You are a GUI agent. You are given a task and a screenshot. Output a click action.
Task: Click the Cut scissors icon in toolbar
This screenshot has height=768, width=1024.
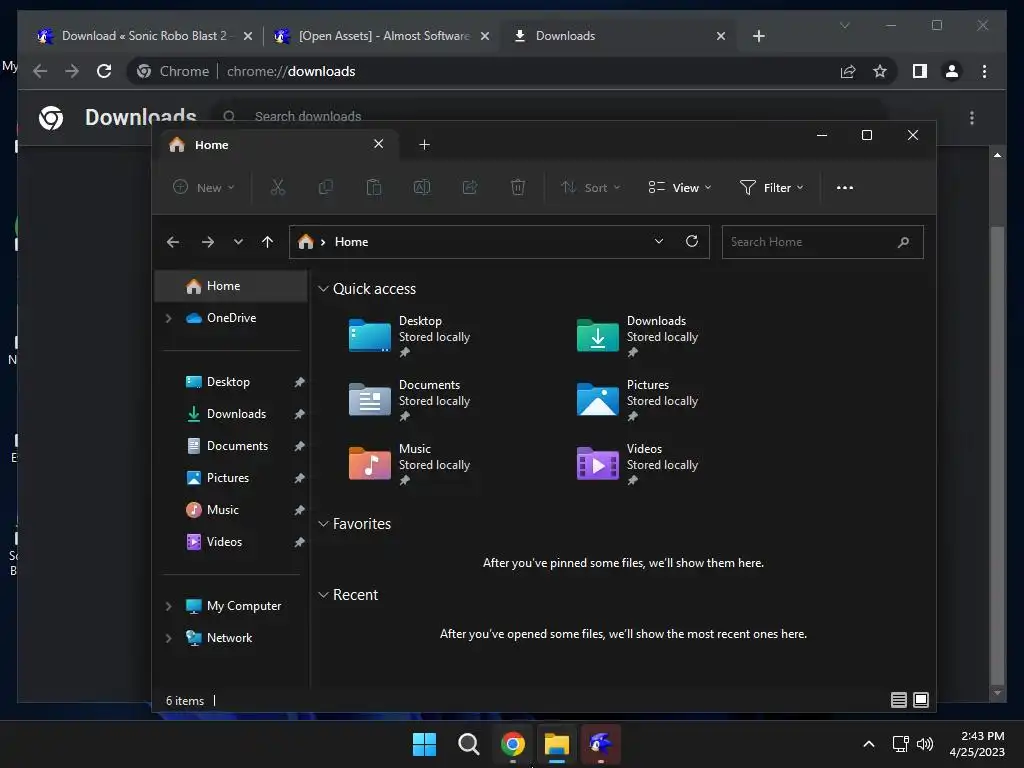[x=278, y=187]
